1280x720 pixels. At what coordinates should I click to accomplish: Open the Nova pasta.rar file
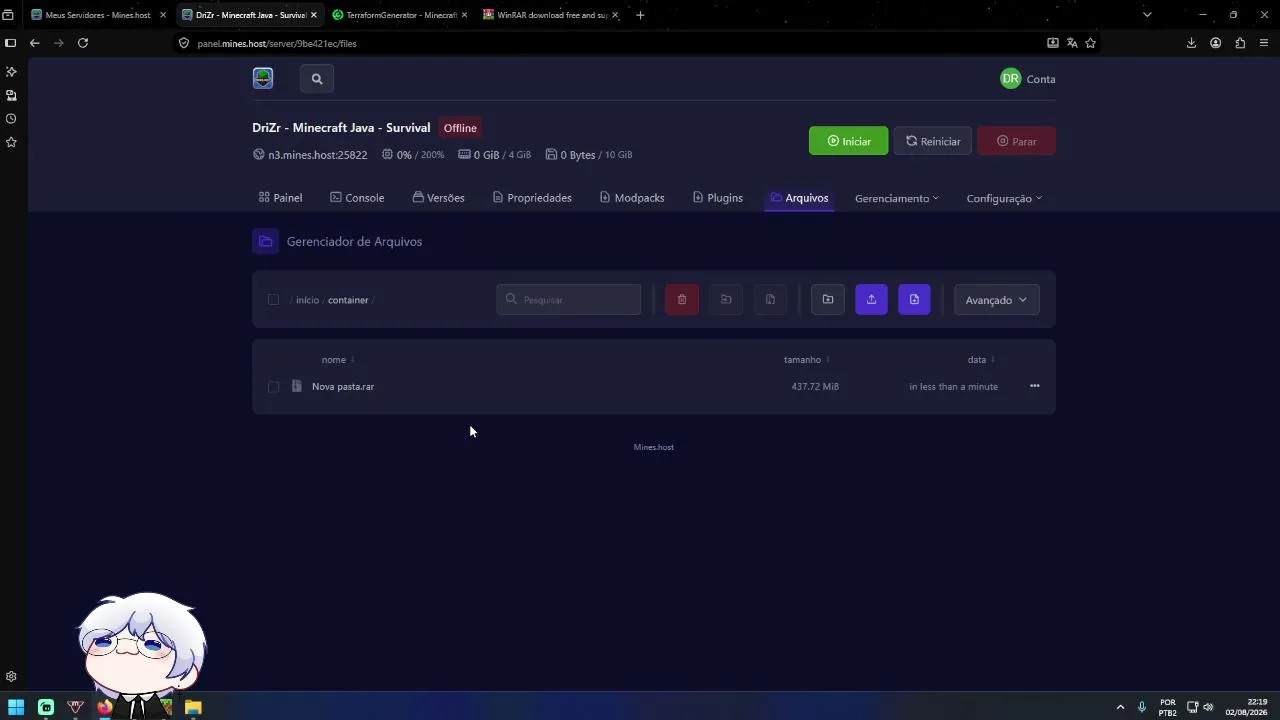[343, 387]
